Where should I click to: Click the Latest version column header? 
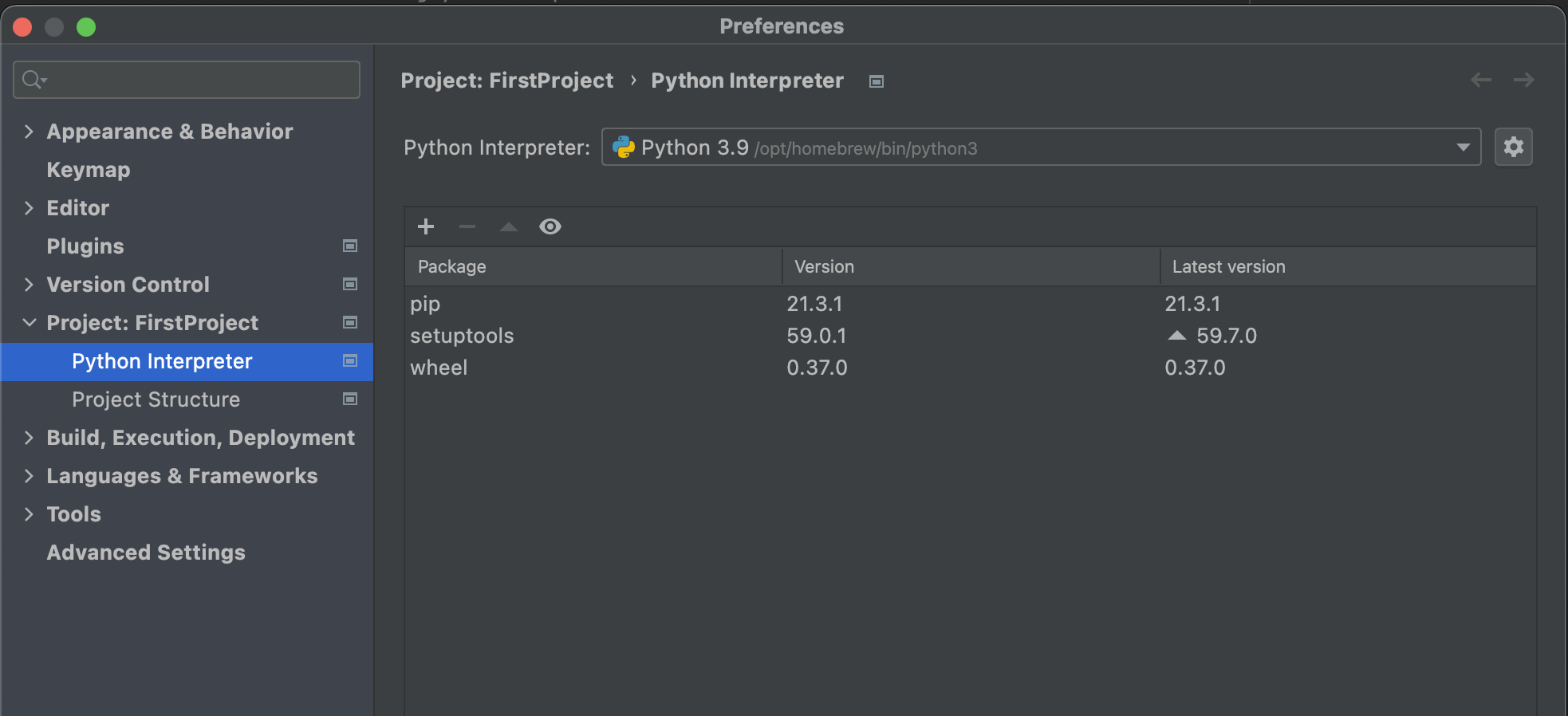pos(1349,266)
